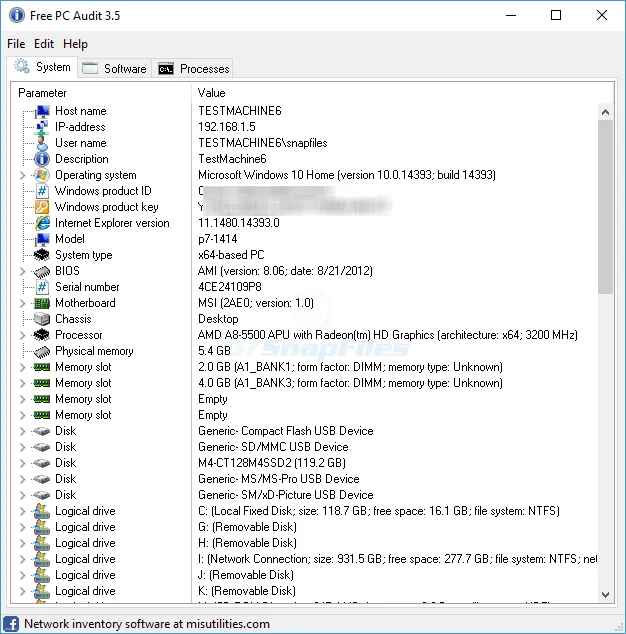Minimize the Free PC Audit window
The height and width of the screenshot is (634, 626).
(511, 15)
